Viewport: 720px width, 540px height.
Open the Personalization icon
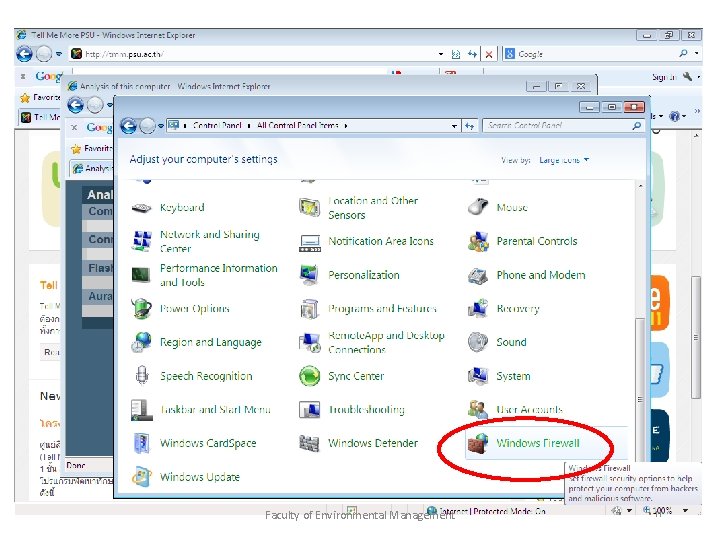click(309, 275)
